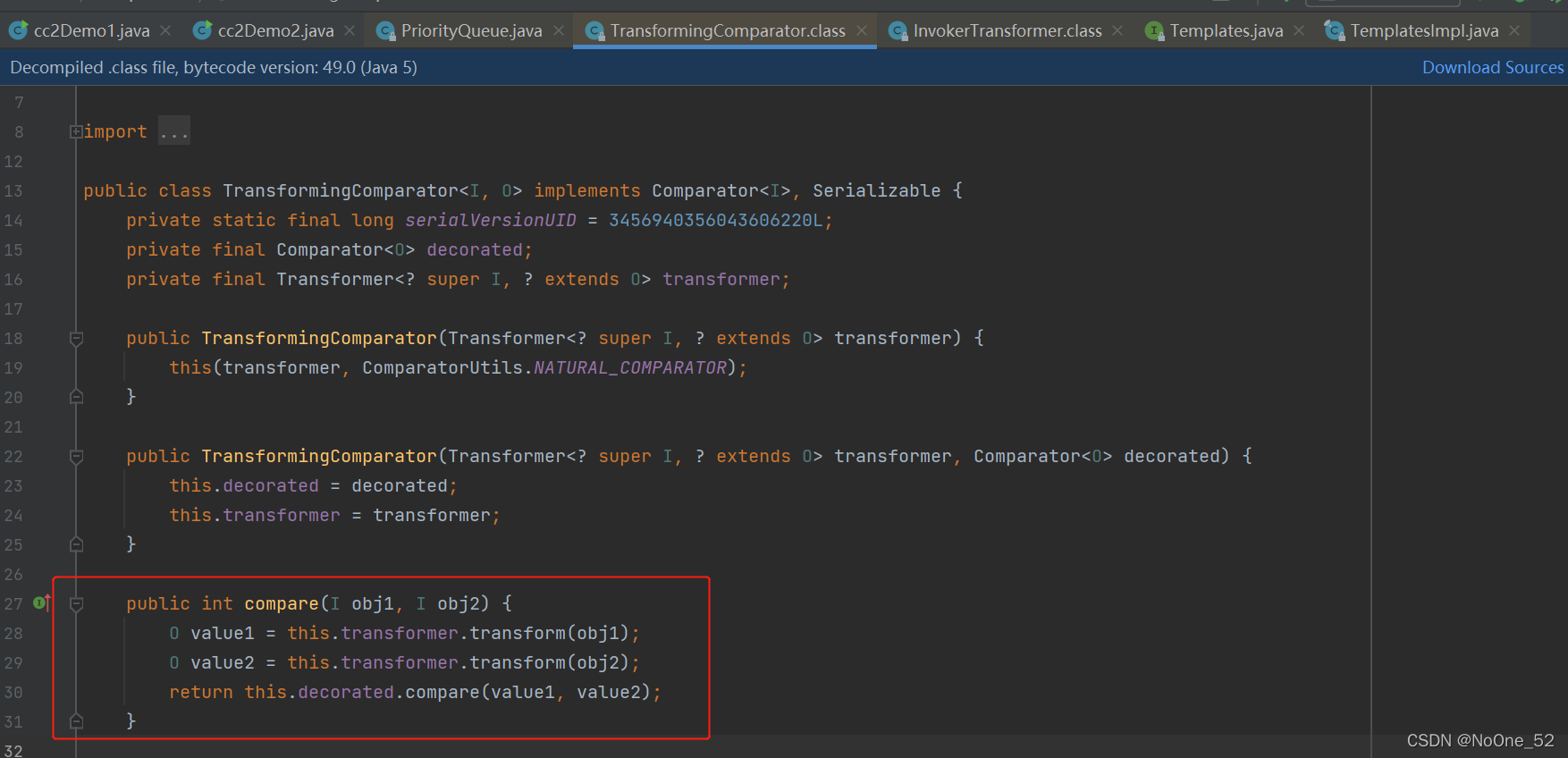Screen dimensions: 1568x758
Task: Collapse the compare method at line 27
Action: [76, 603]
